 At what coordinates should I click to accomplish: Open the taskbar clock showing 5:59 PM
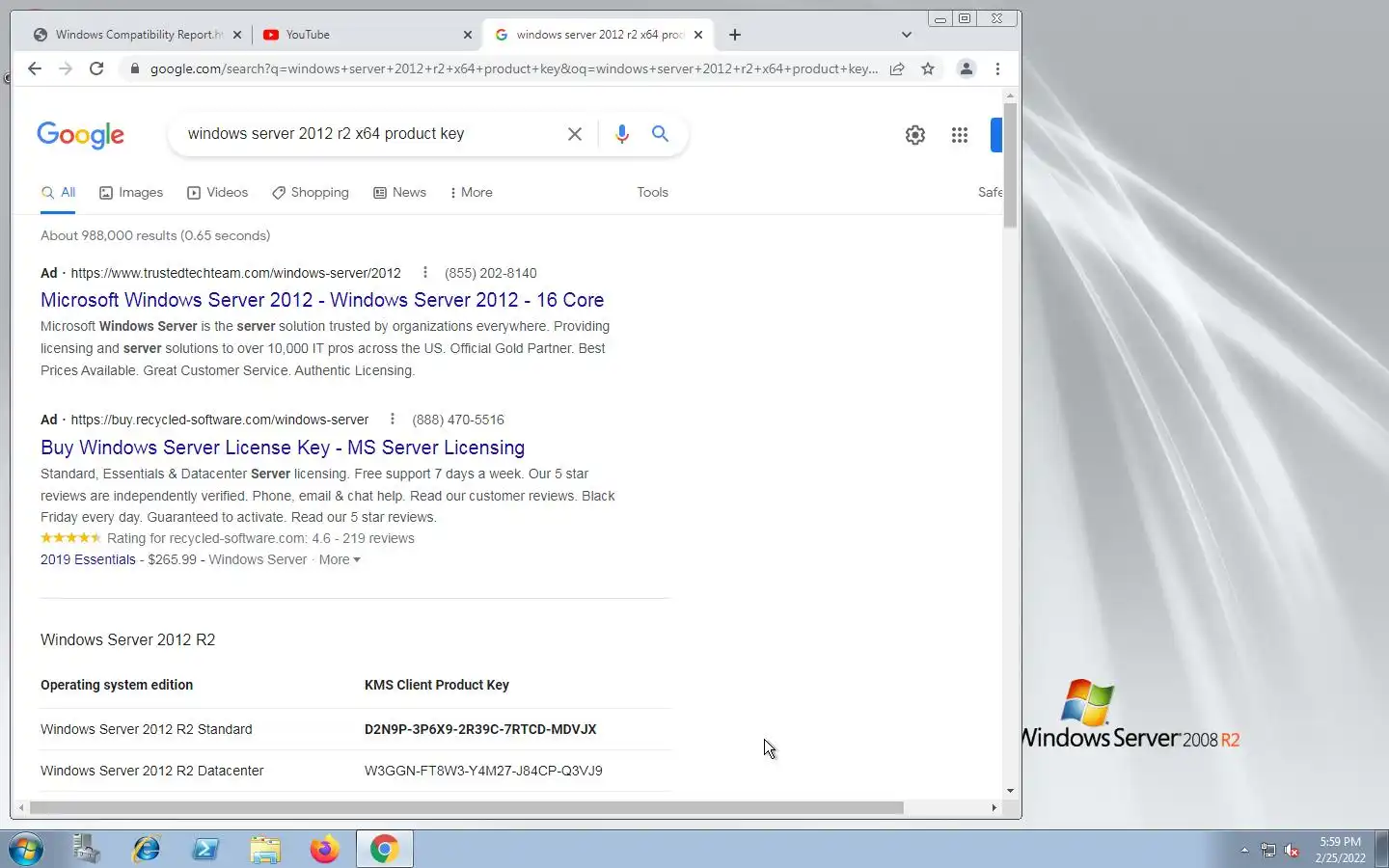(1341, 850)
